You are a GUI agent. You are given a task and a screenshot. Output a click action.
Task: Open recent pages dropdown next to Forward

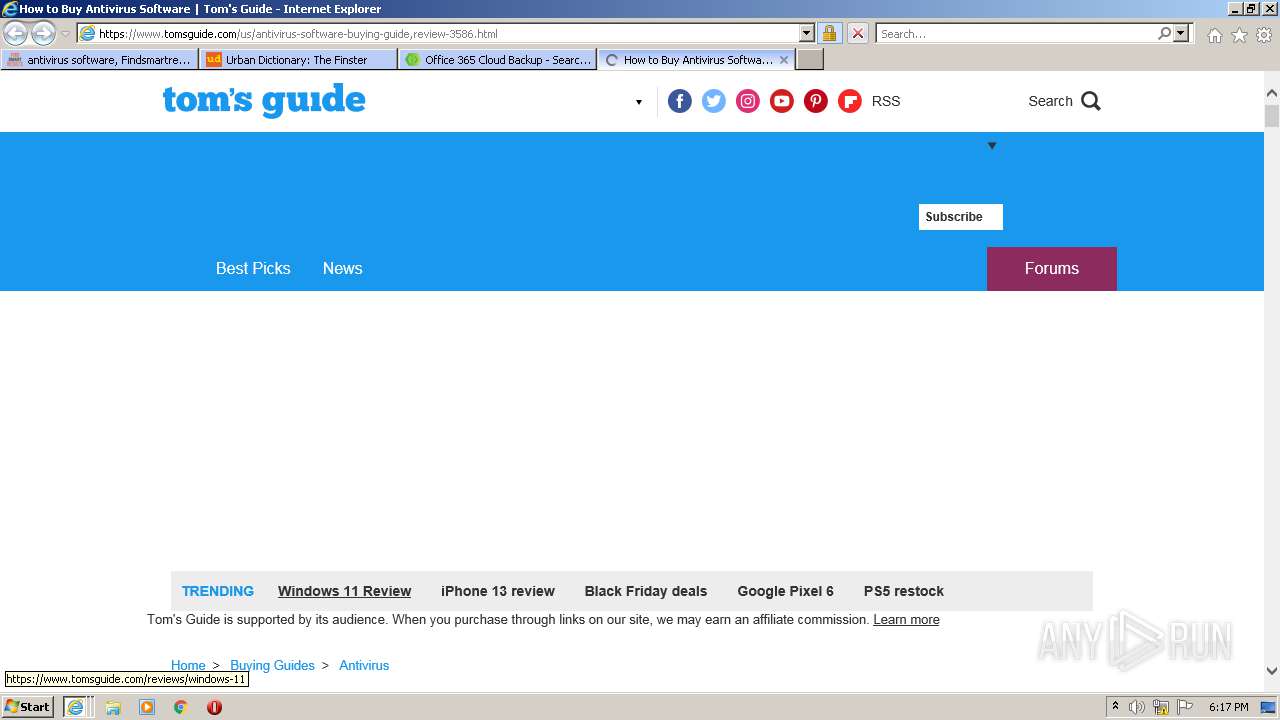click(65, 33)
